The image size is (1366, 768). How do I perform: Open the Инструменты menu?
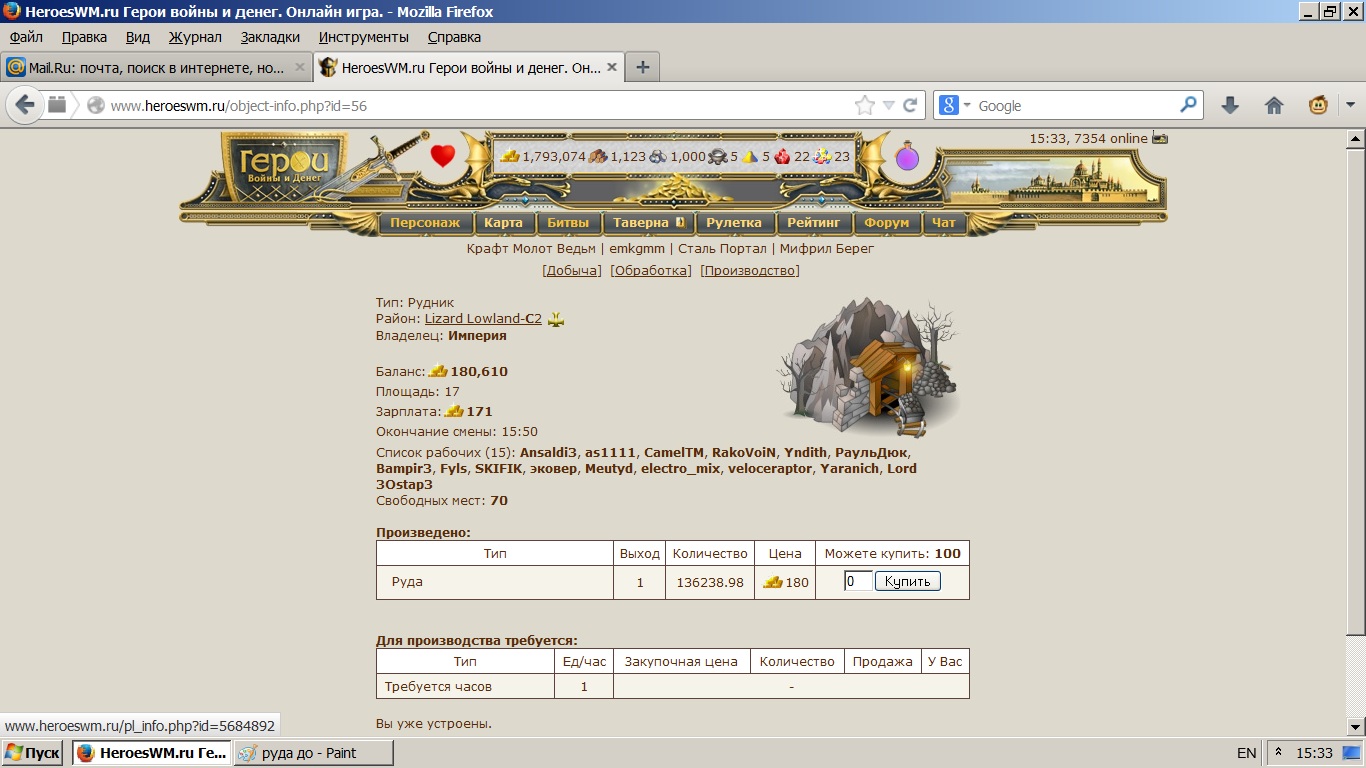pyautogui.click(x=364, y=37)
